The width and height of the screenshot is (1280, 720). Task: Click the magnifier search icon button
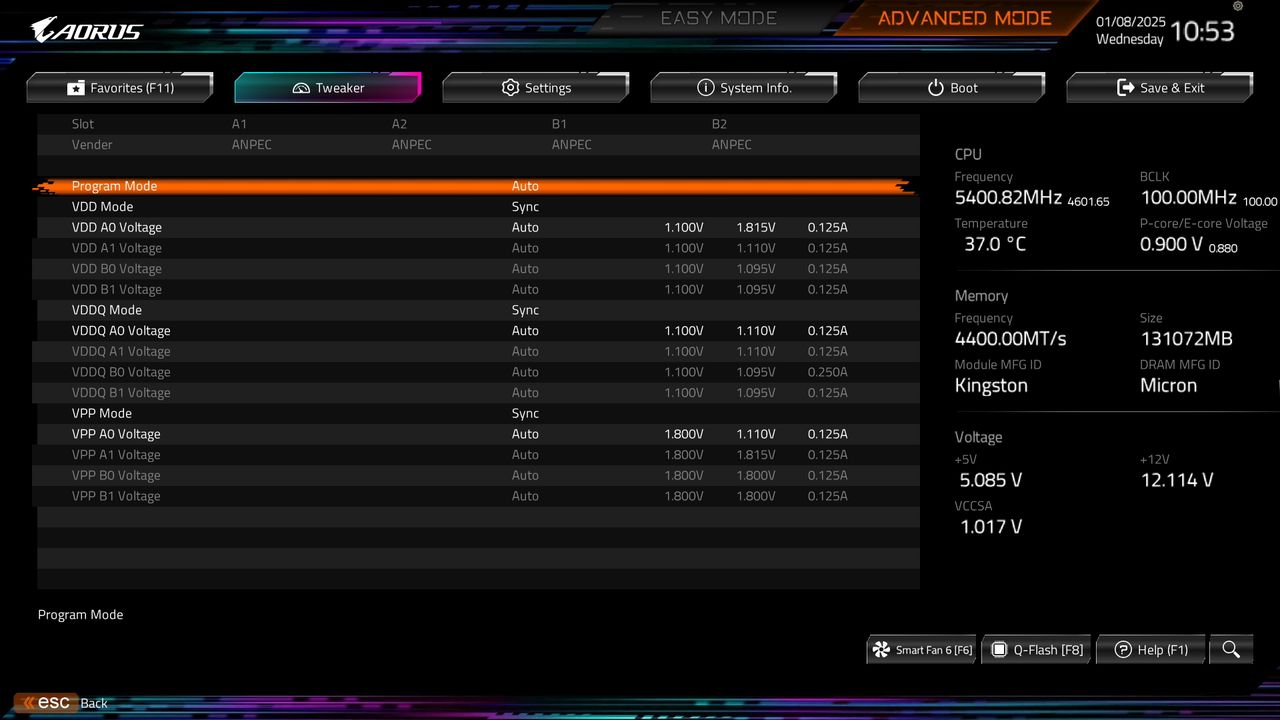click(x=1231, y=650)
